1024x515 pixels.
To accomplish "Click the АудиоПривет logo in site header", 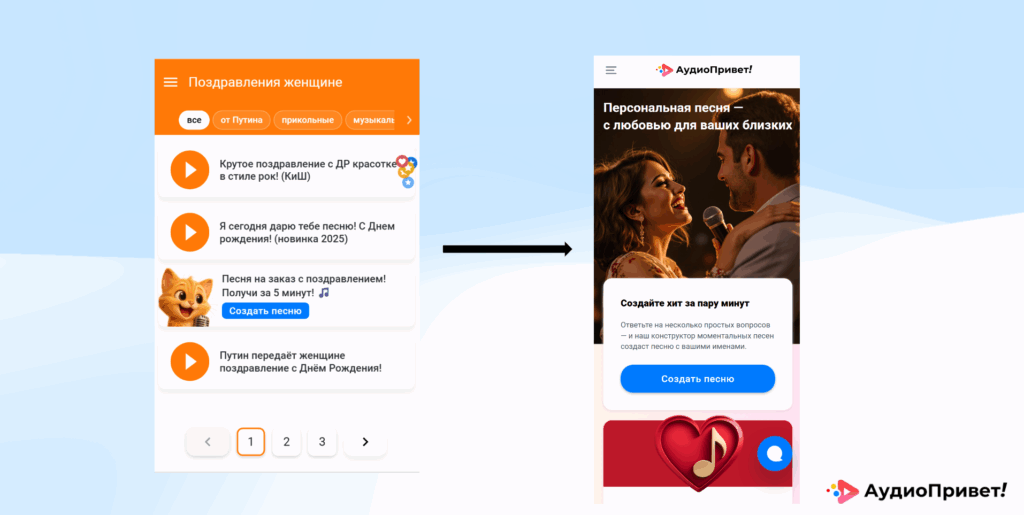I will [704, 70].
